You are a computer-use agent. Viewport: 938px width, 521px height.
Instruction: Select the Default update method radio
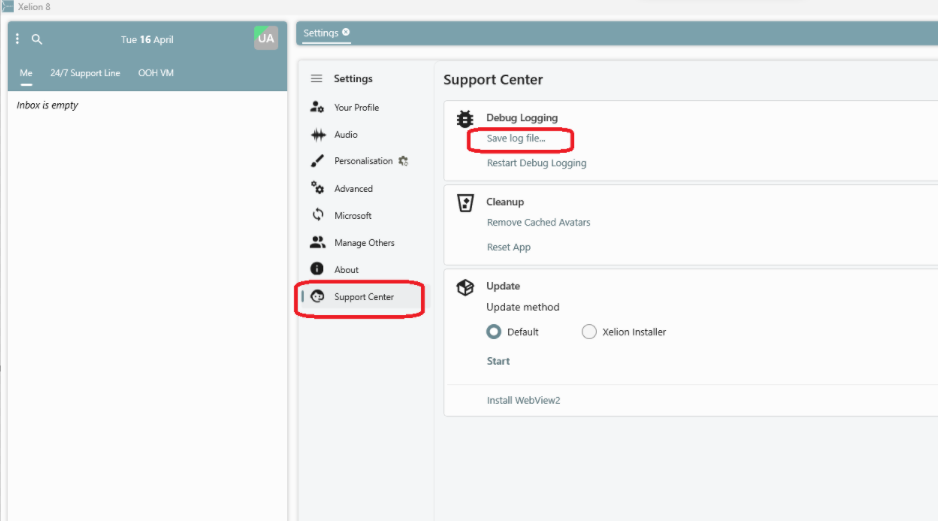click(494, 332)
